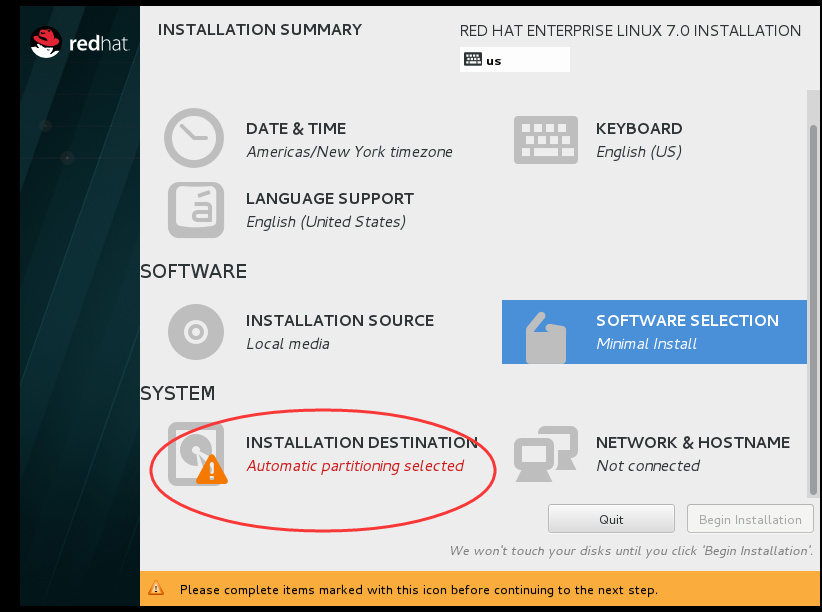Select the DATE & TIME heading
The height and width of the screenshot is (612, 822).
point(296,128)
